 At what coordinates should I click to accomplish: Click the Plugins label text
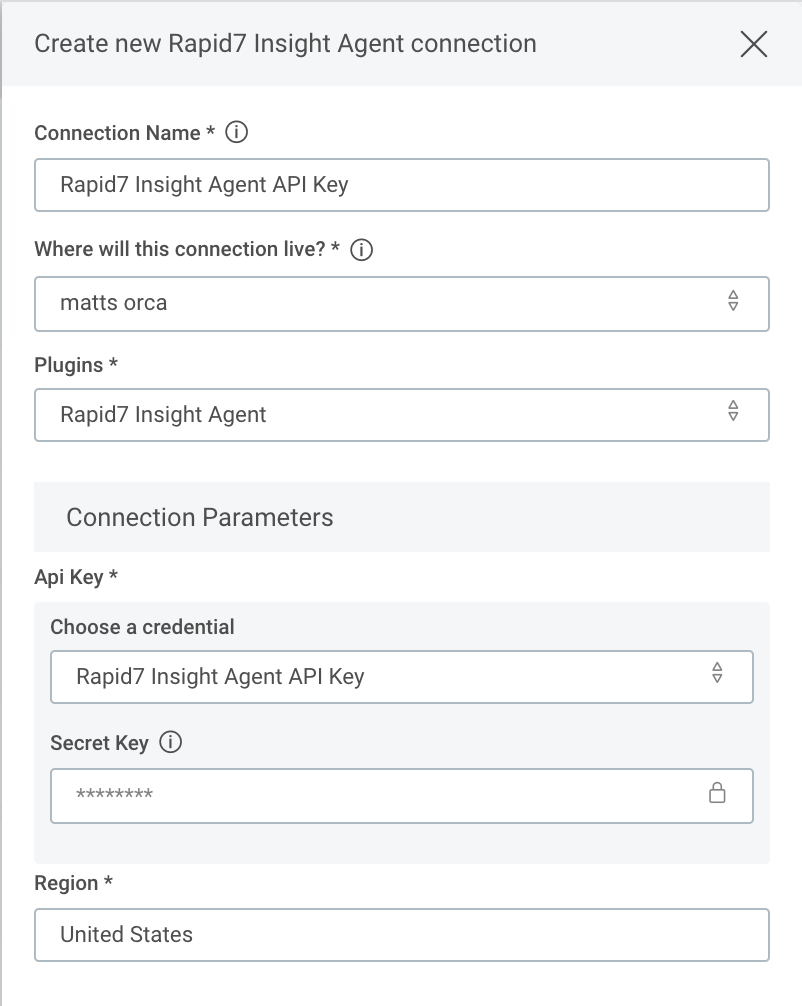click(69, 365)
